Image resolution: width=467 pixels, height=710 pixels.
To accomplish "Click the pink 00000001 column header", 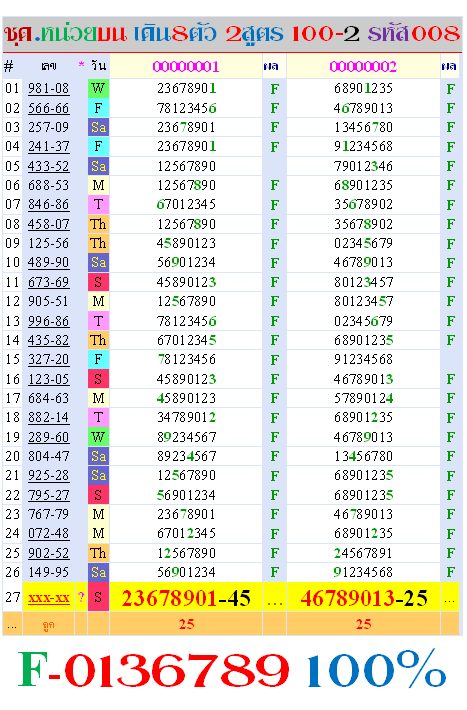I will click(x=186, y=67).
